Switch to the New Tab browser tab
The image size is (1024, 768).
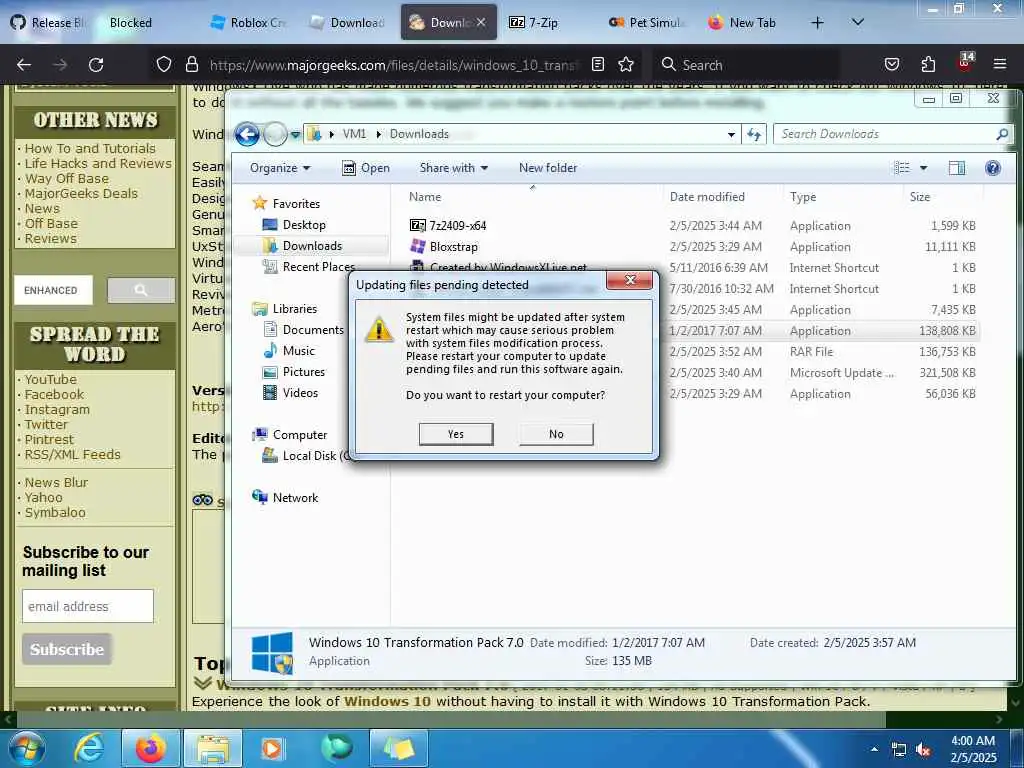(x=743, y=23)
